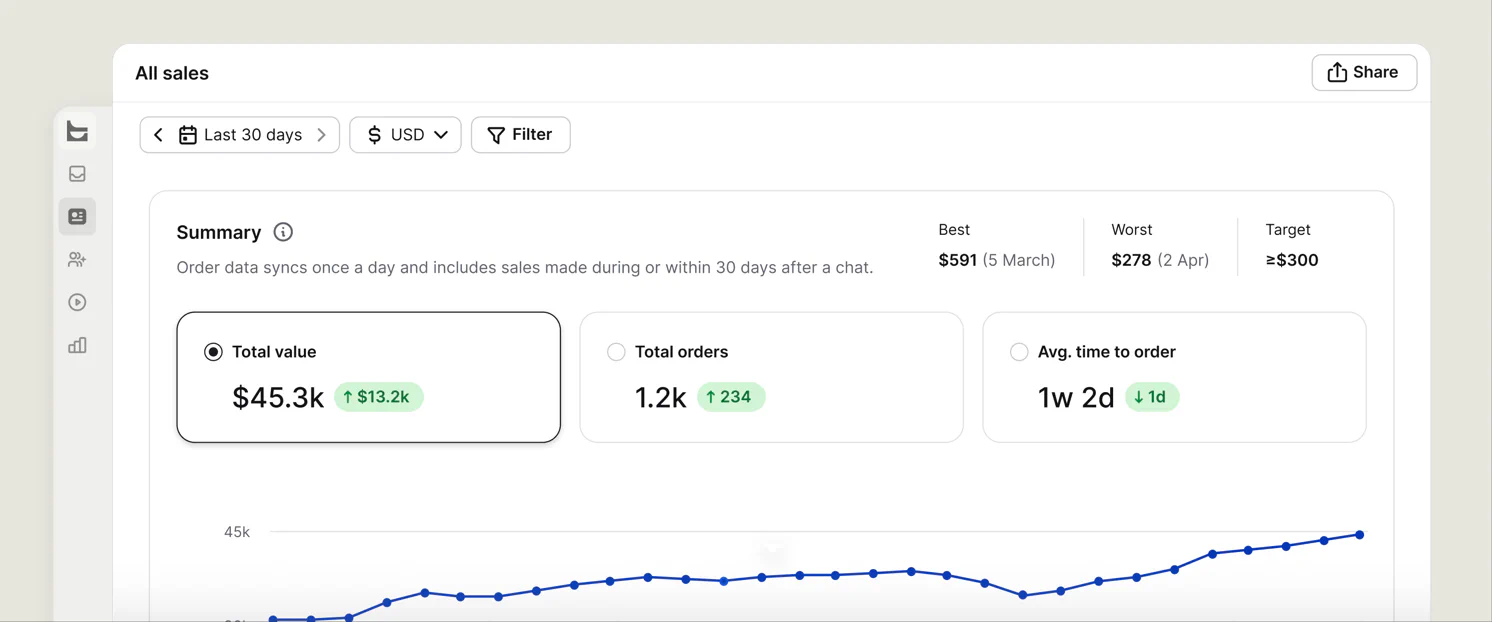Open the inbox icon in the sidebar
This screenshot has width=1492, height=622.
point(77,174)
